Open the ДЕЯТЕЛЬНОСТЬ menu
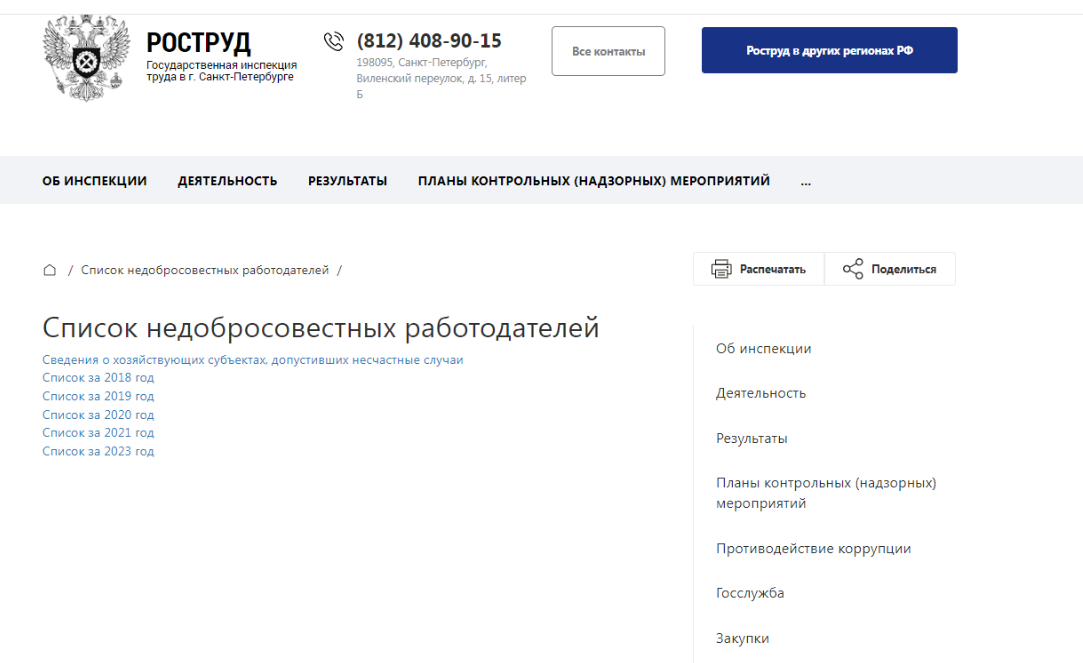Screen dimensions: 1083x663 (227, 181)
